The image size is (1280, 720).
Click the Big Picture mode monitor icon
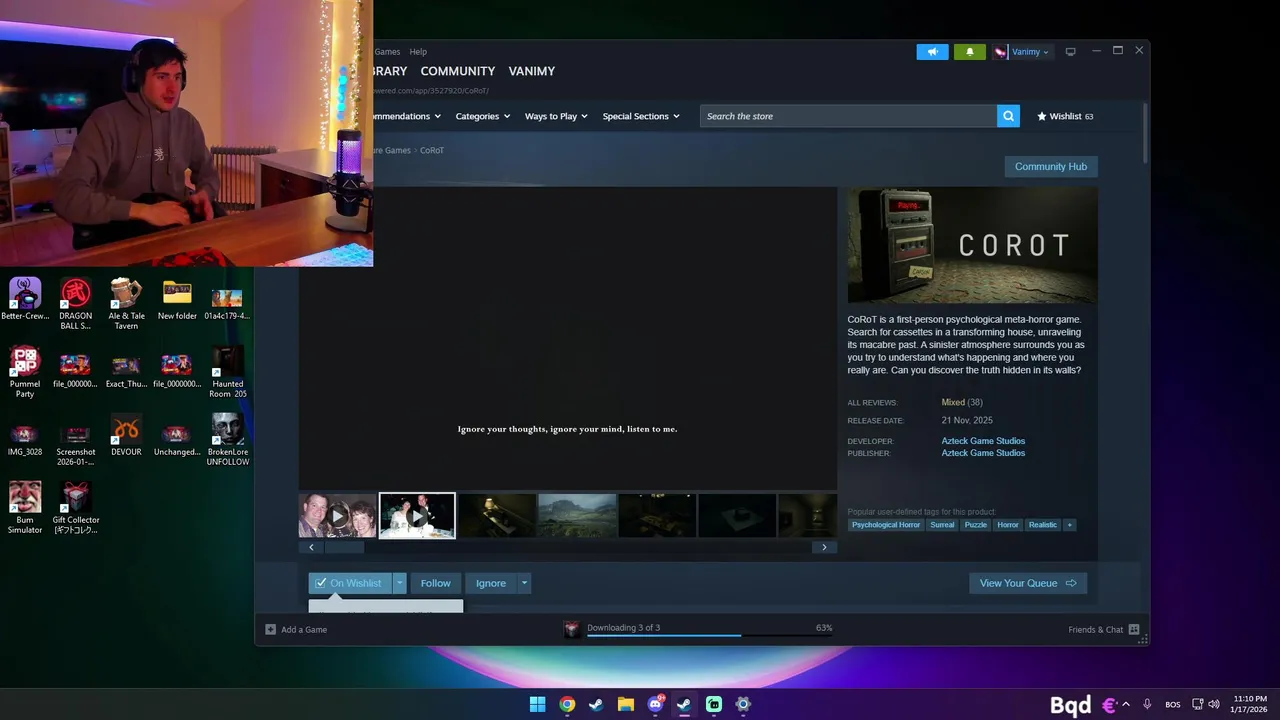pyautogui.click(x=1070, y=52)
